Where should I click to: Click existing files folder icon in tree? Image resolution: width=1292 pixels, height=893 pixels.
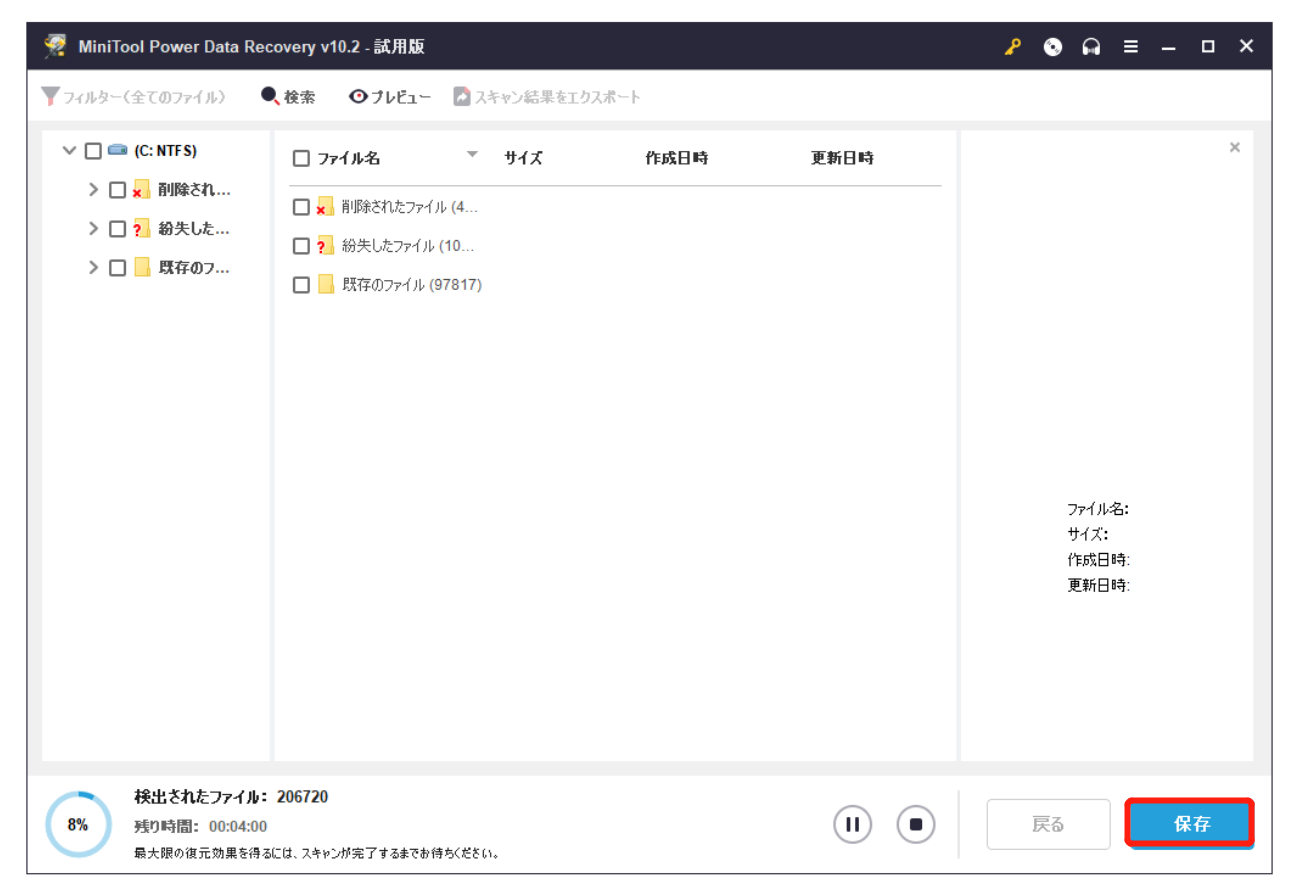(x=142, y=267)
